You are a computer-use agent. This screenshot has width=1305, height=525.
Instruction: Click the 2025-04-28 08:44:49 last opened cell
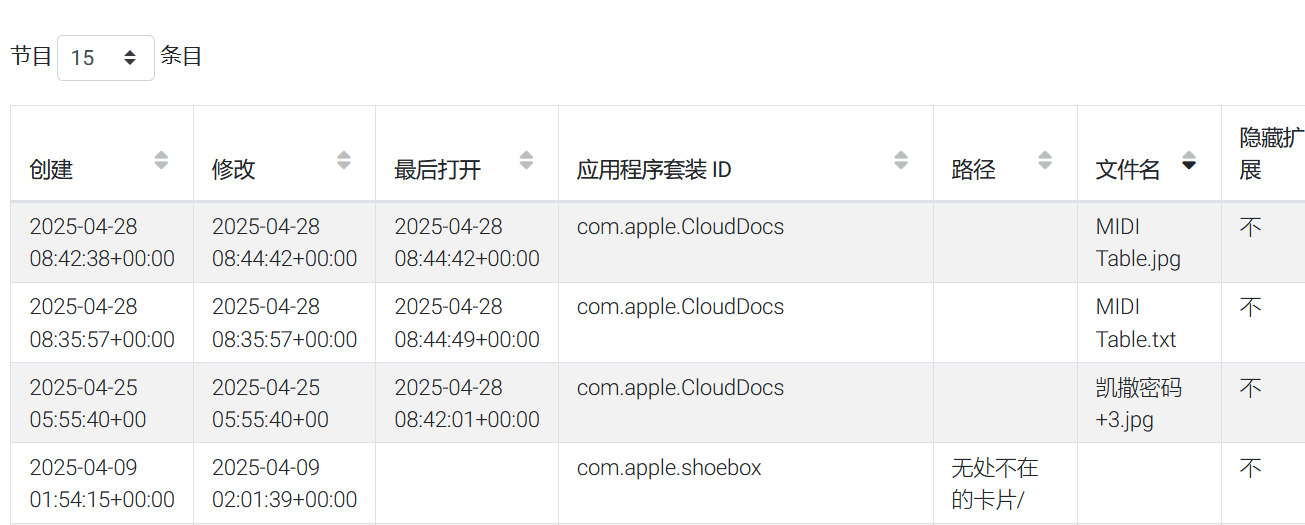(467, 323)
